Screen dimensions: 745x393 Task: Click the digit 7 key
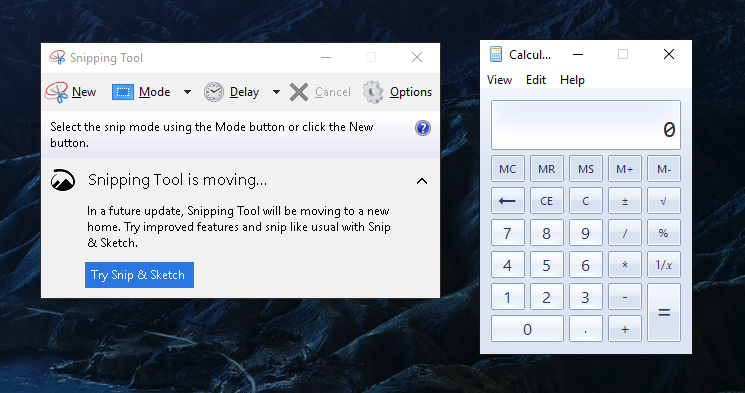click(x=508, y=233)
